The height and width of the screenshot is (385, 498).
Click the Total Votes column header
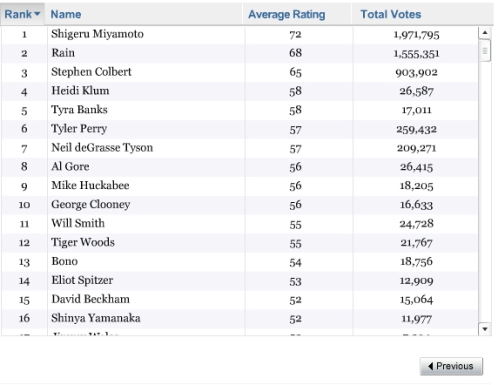(x=391, y=14)
